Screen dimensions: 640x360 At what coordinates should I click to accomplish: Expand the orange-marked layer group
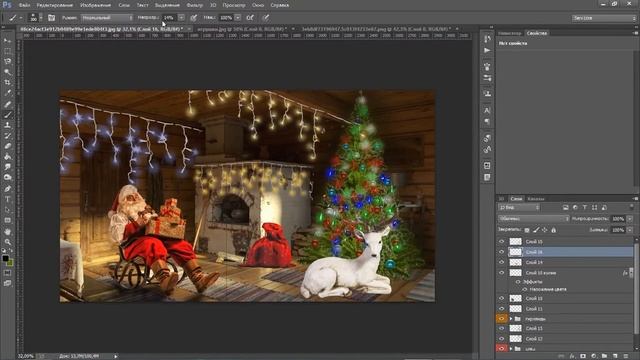(x=511, y=319)
